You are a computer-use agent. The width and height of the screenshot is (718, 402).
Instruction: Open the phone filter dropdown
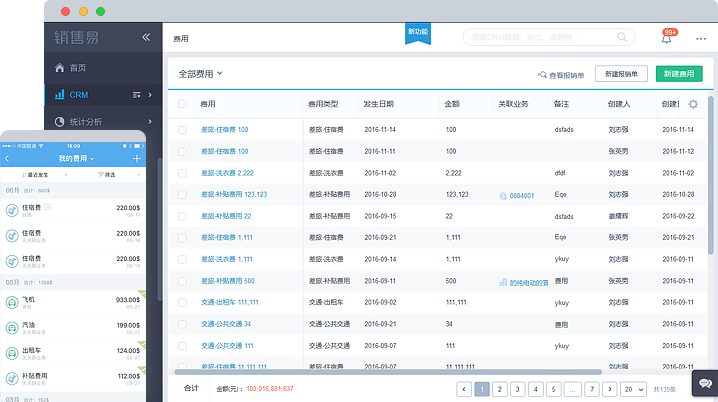coord(119,174)
